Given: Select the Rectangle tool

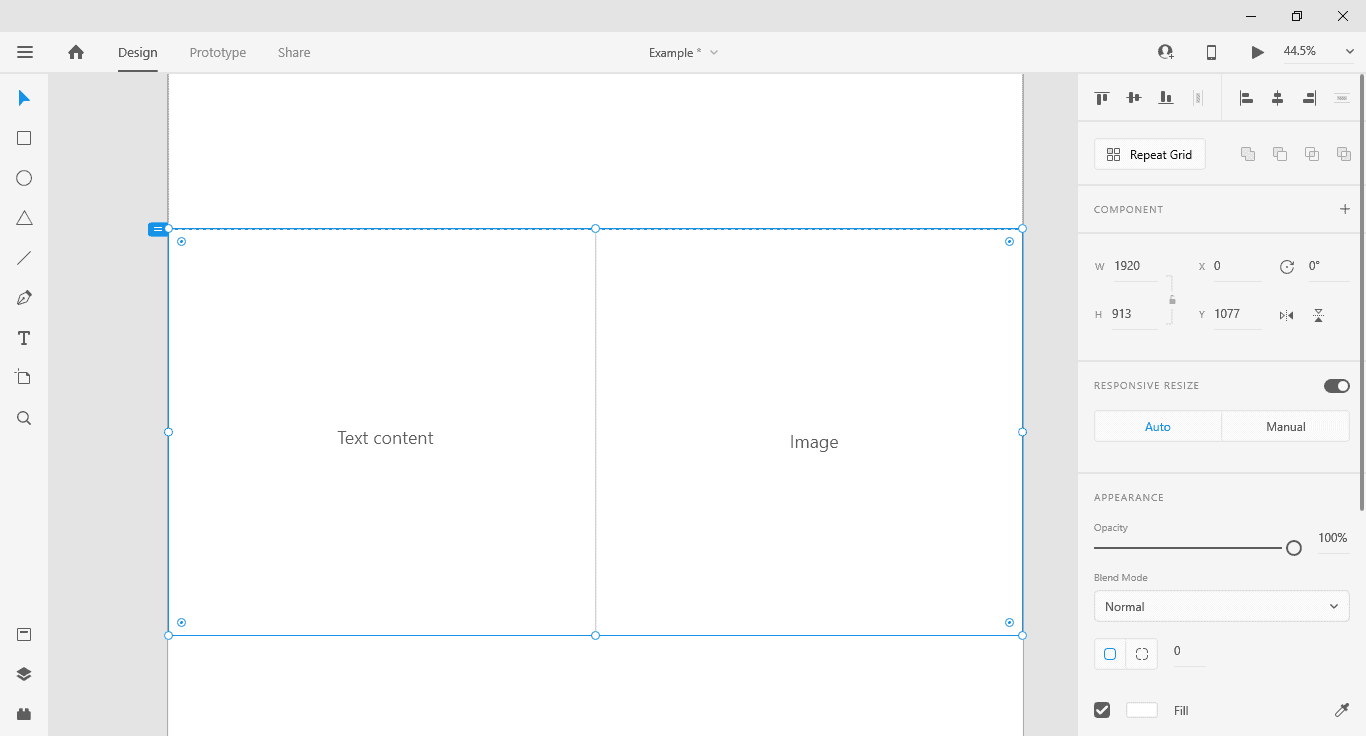Looking at the screenshot, I should 24,138.
